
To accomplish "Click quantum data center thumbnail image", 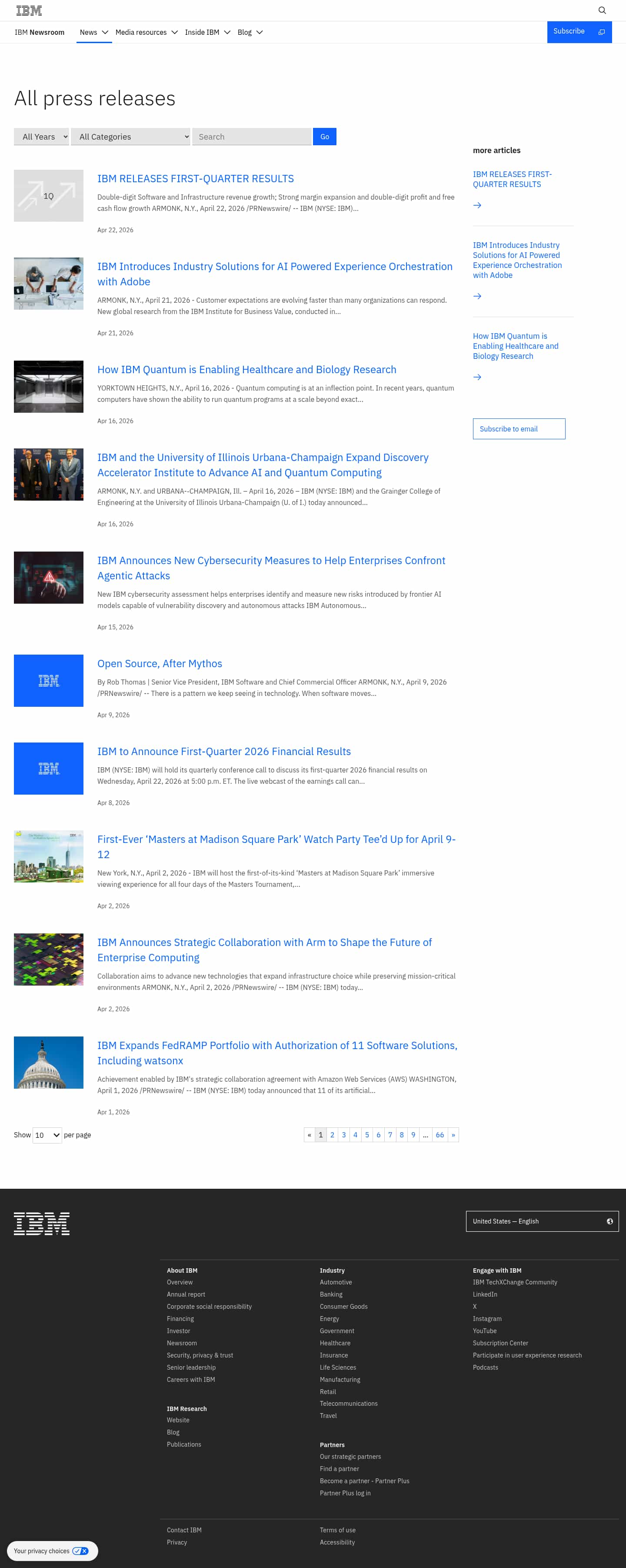I will pos(49,387).
